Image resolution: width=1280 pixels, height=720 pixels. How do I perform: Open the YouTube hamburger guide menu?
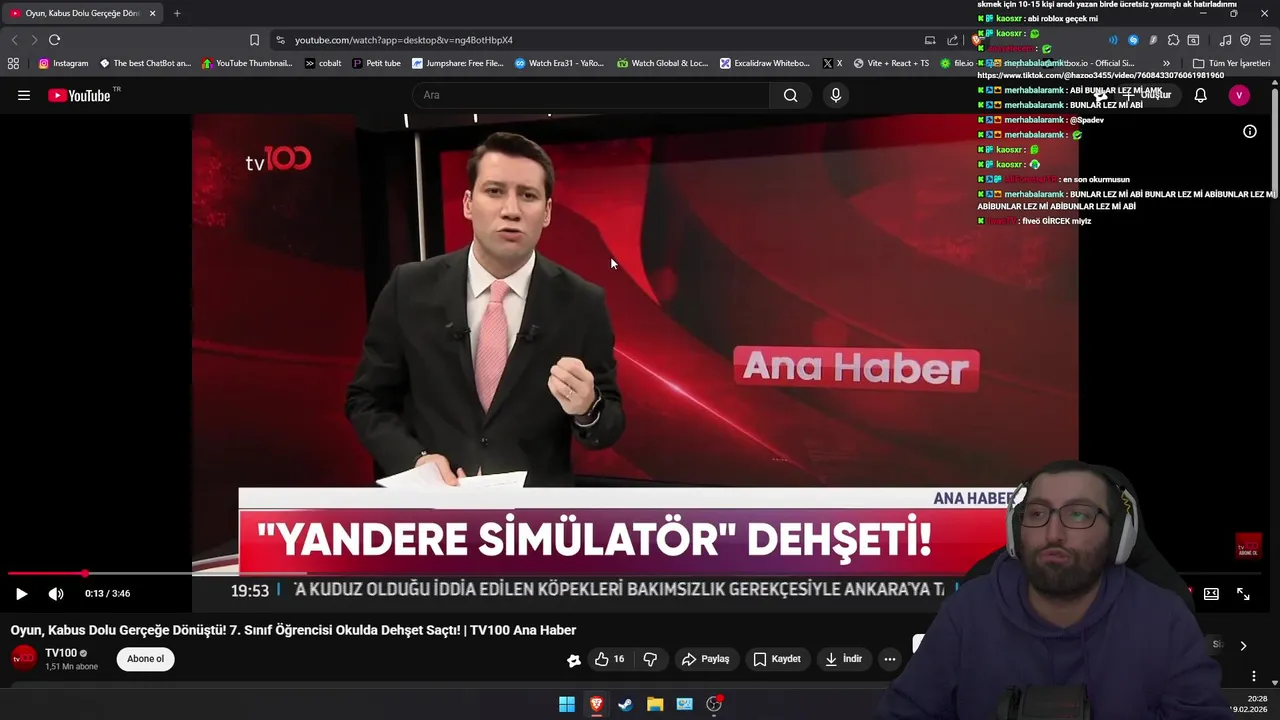(x=24, y=95)
